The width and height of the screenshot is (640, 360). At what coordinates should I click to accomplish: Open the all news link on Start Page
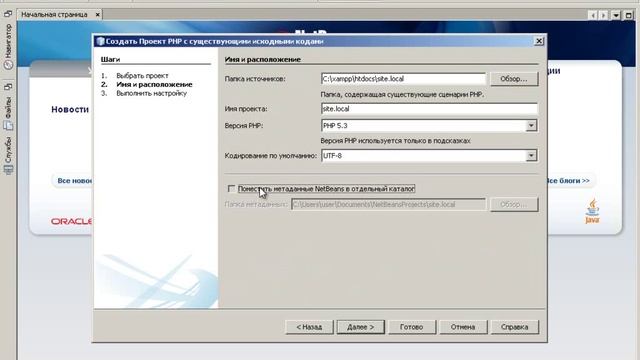coord(74,181)
